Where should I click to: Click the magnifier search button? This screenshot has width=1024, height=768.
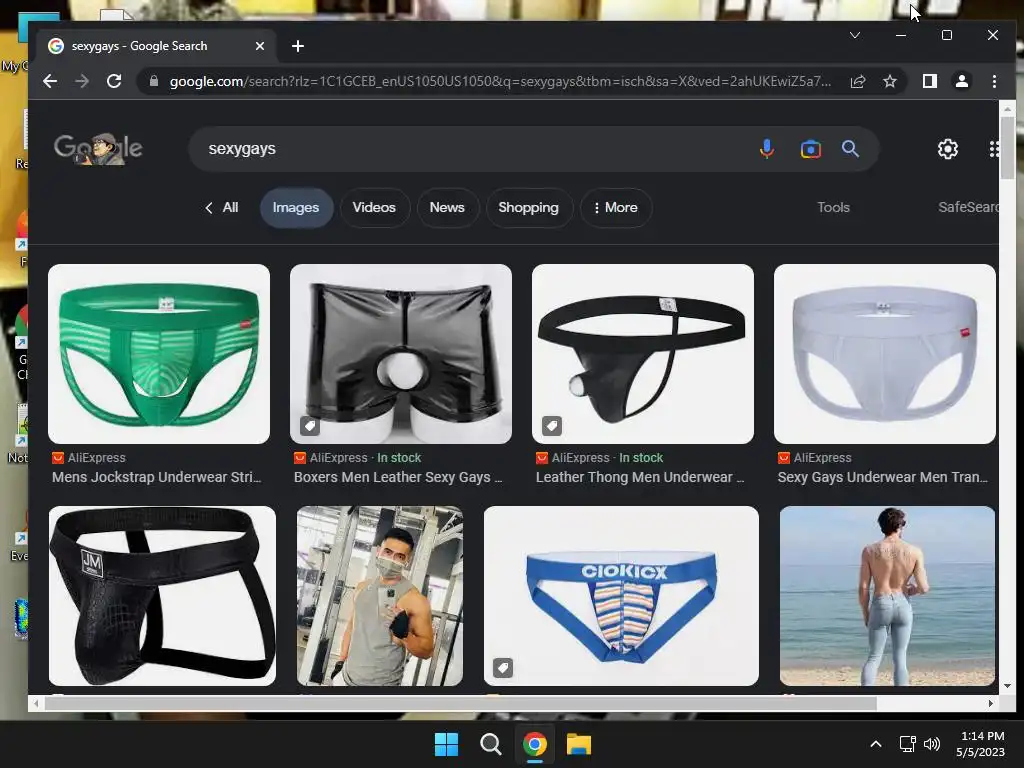coord(850,149)
